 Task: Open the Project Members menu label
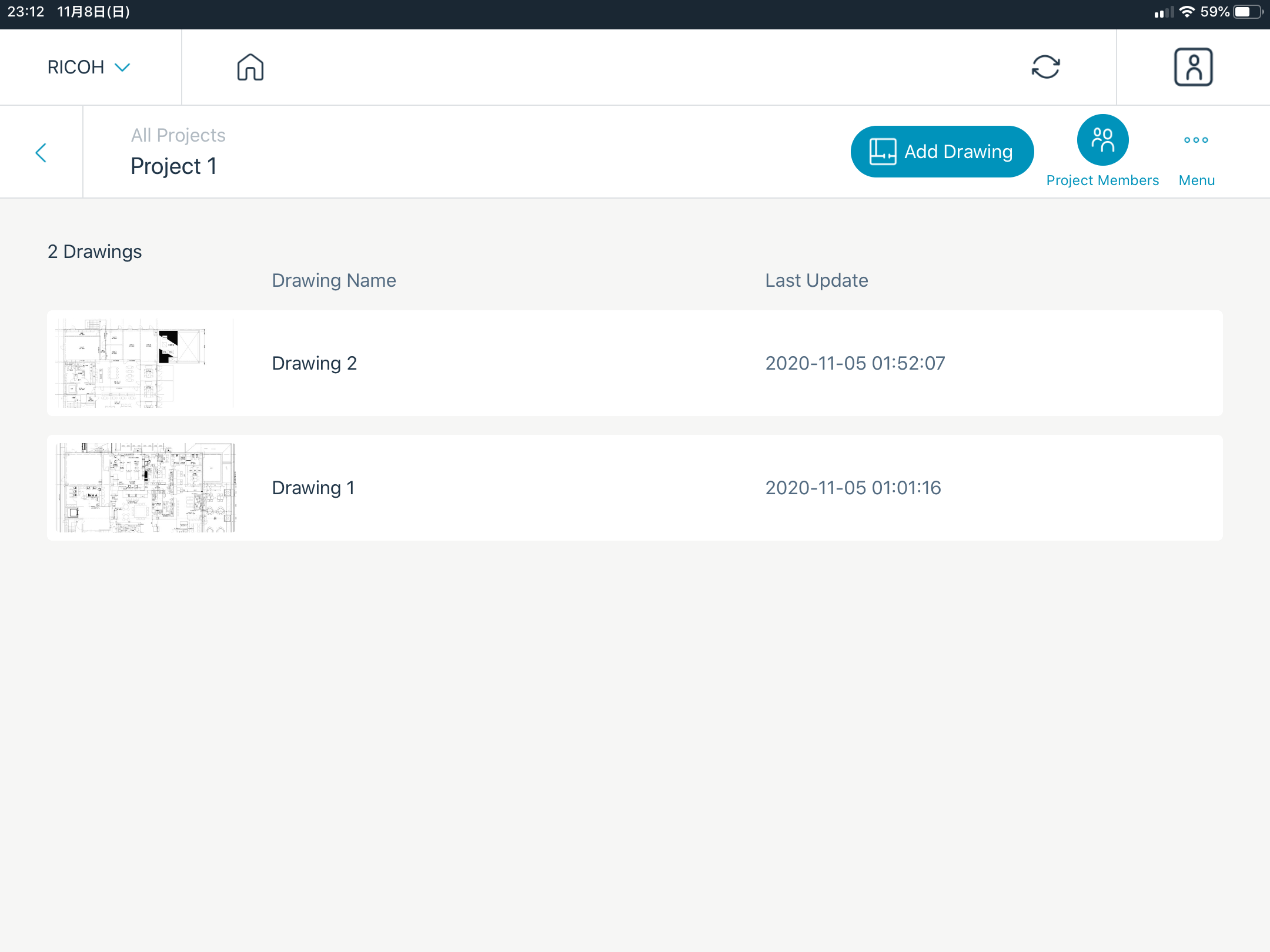tap(1102, 180)
